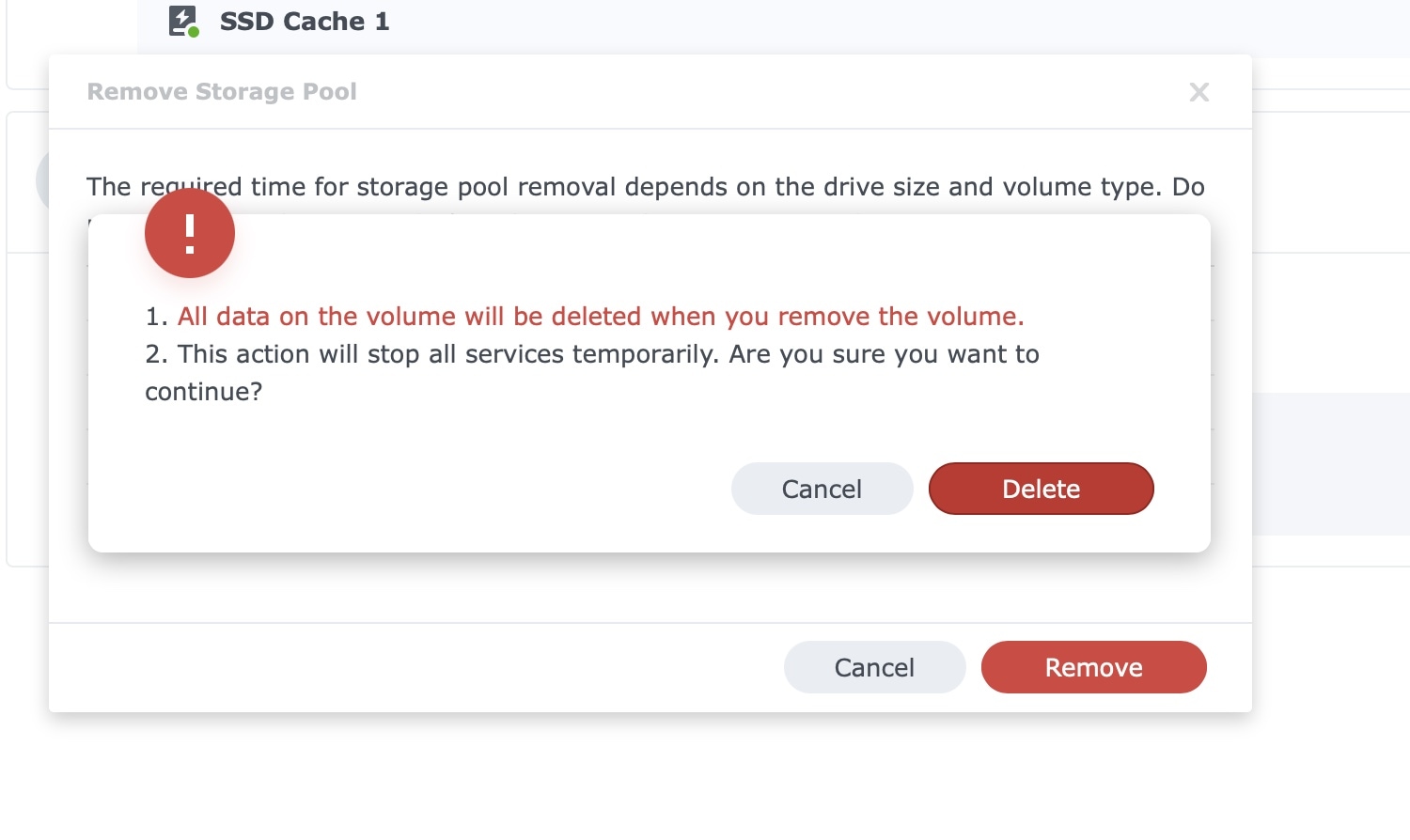Confirm deletion with the Delete button
This screenshot has width=1410, height=840.
(x=1042, y=489)
